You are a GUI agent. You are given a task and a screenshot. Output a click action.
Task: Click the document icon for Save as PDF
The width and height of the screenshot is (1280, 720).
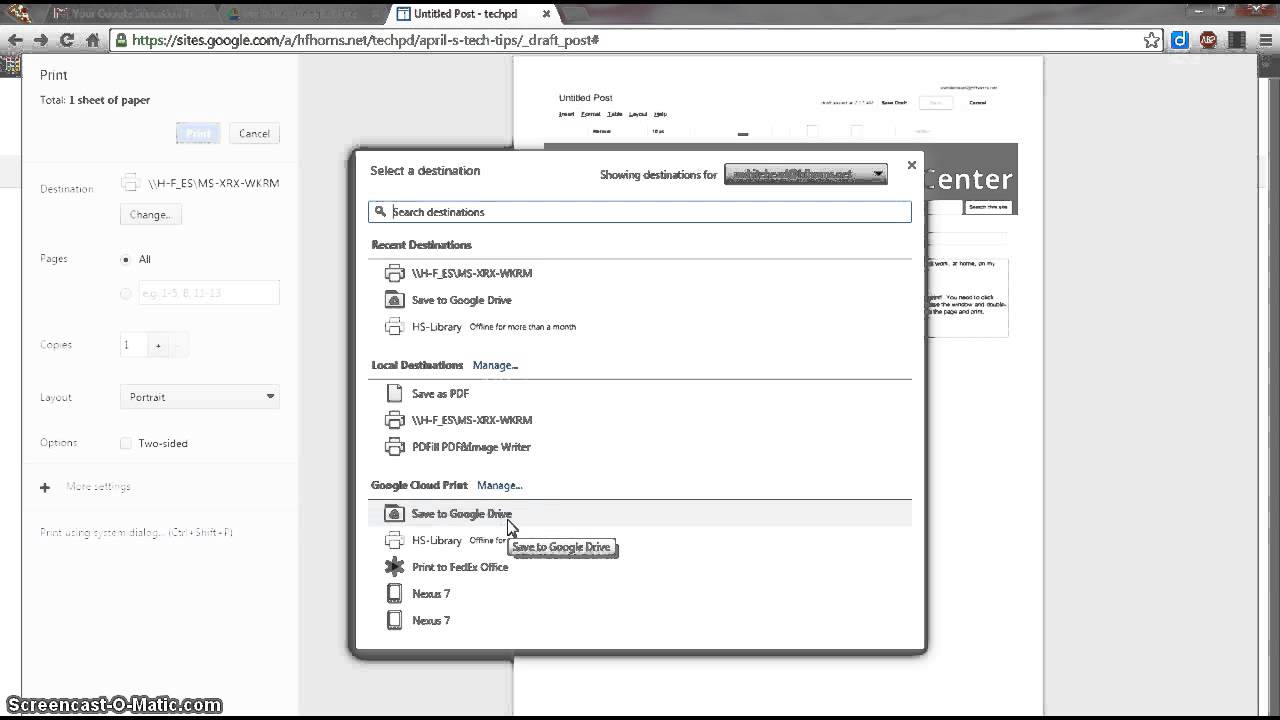pyautogui.click(x=394, y=393)
